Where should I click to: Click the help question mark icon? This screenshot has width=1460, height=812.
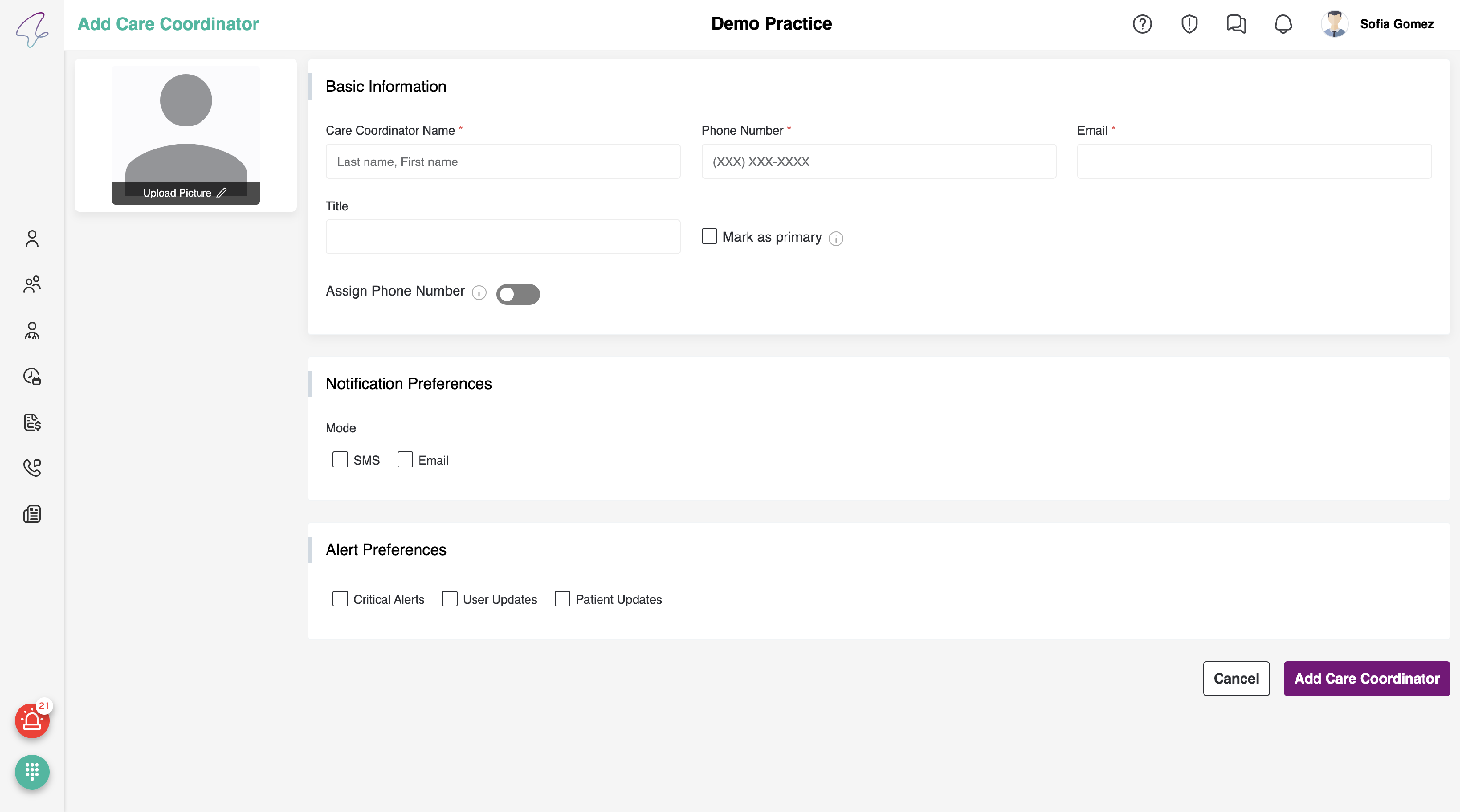tap(1142, 24)
